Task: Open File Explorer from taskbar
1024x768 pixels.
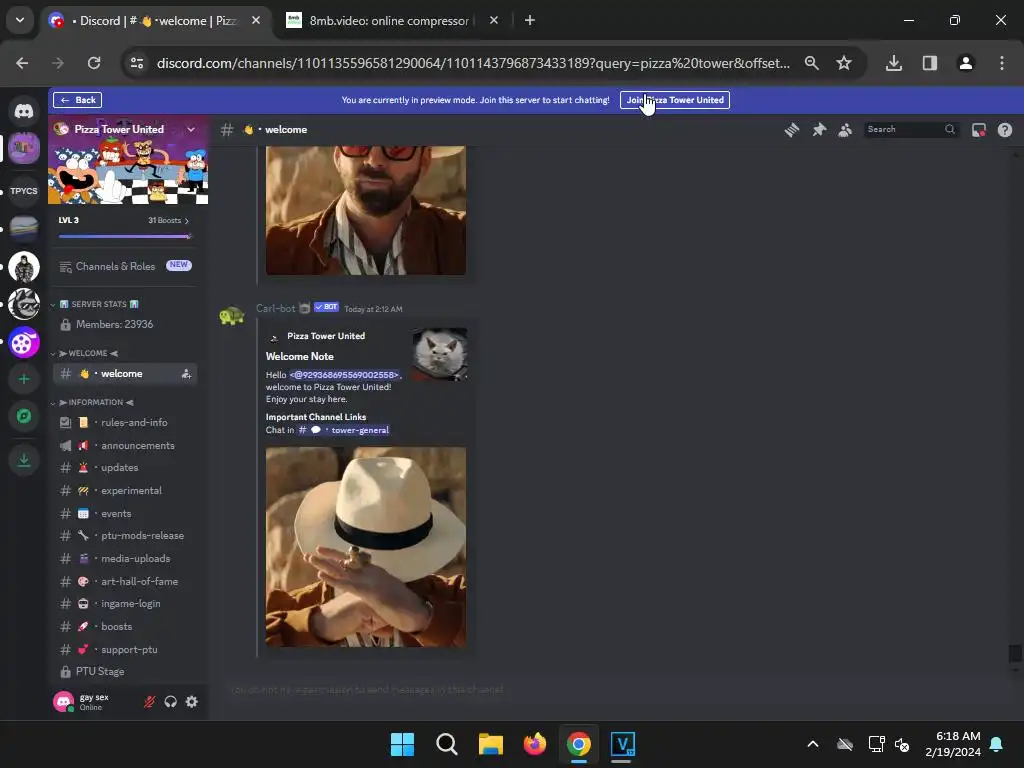Action: pos(490,744)
